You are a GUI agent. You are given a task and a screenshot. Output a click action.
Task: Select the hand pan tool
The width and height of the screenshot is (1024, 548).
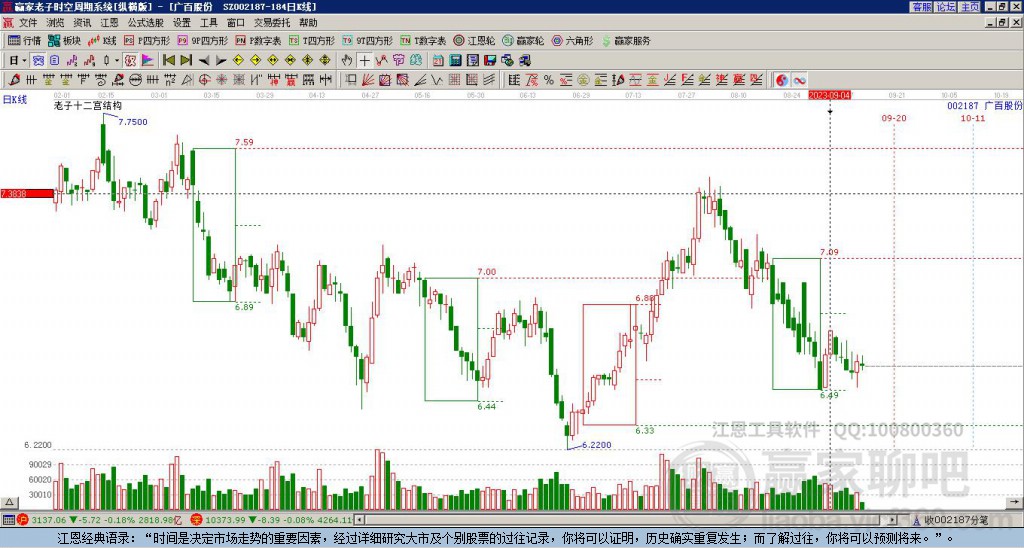(x=347, y=61)
